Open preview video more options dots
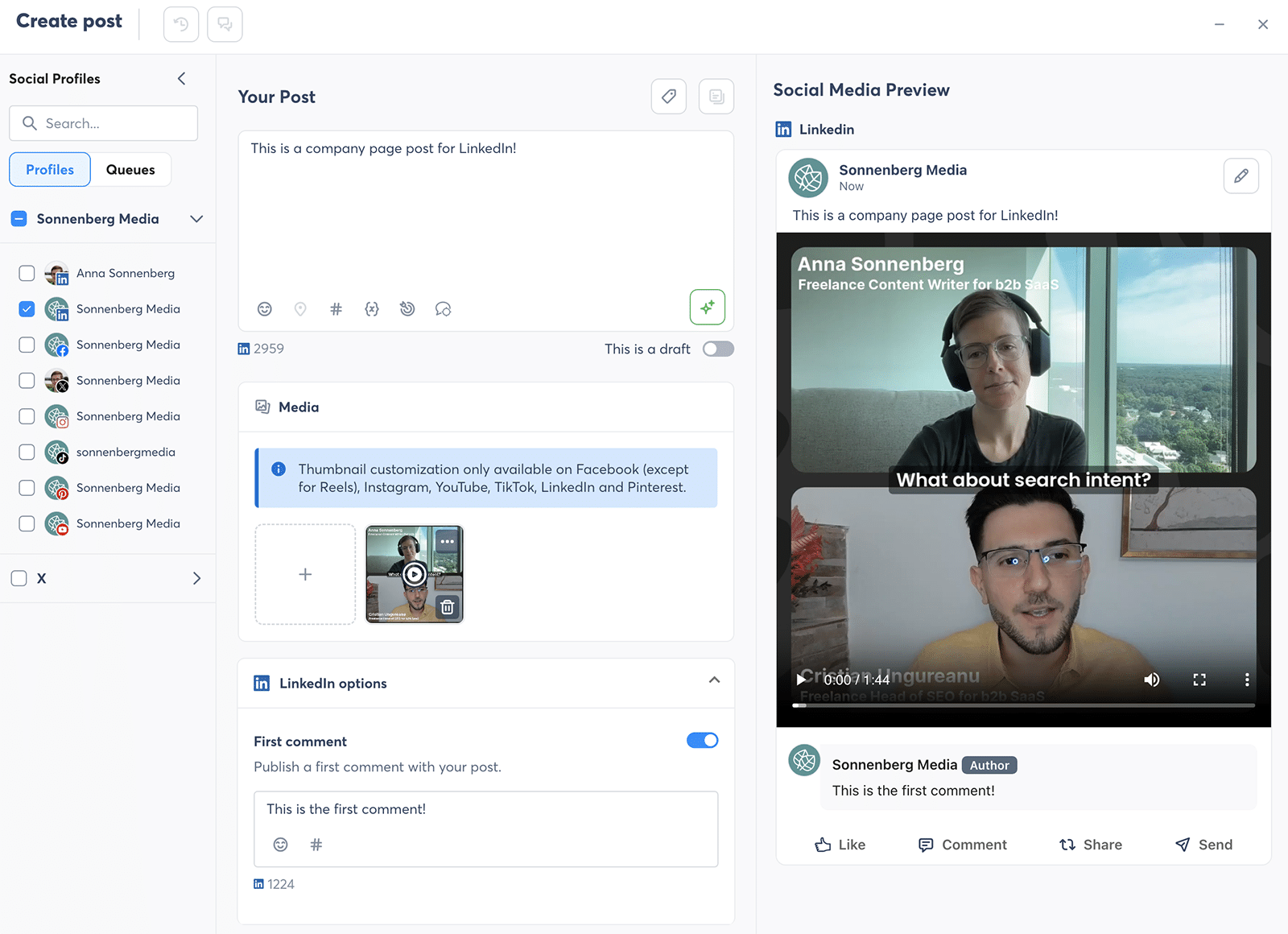 [x=1247, y=680]
